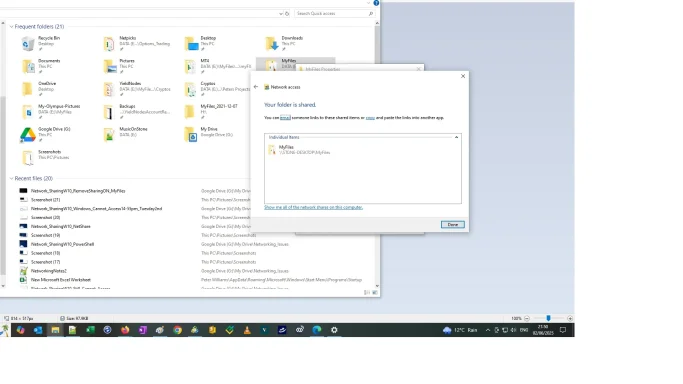Open File Explorer from the taskbar
This screenshot has width=683, height=384.
(x=55, y=330)
